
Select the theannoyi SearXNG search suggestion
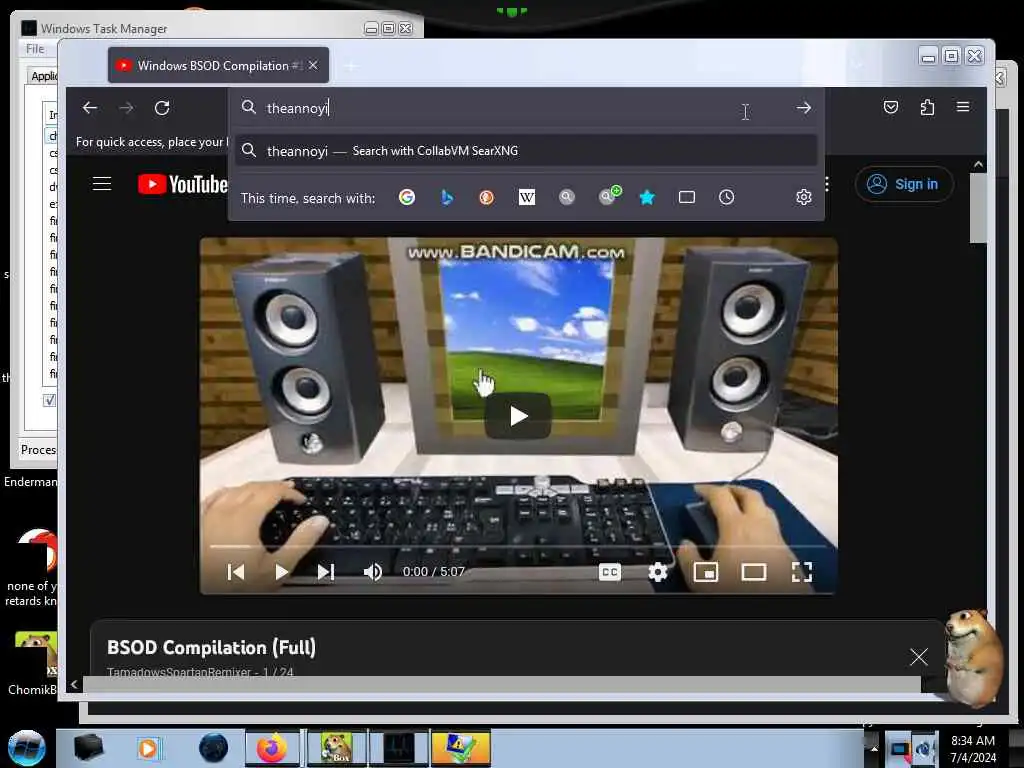pos(526,151)
